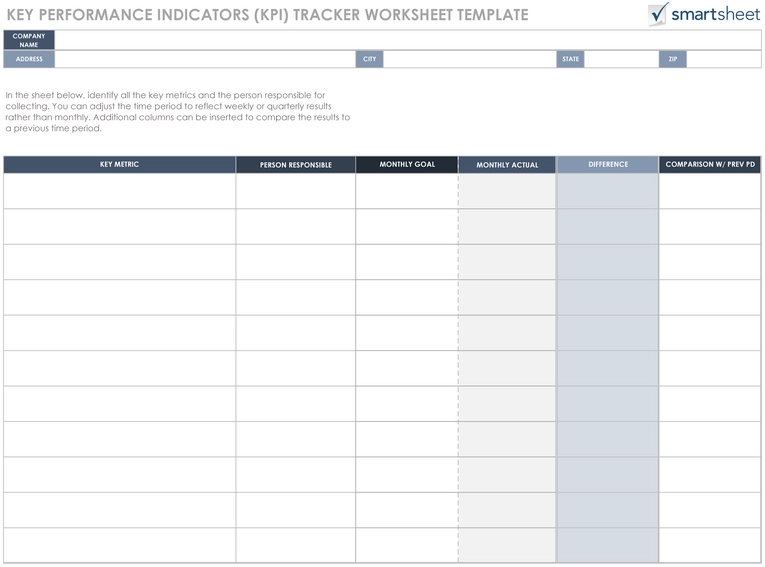The width and height of the screenshot is (765, 567).
Task: Click the PERSON RESPONSIBLE column header
Action: [x=296, y=164]
